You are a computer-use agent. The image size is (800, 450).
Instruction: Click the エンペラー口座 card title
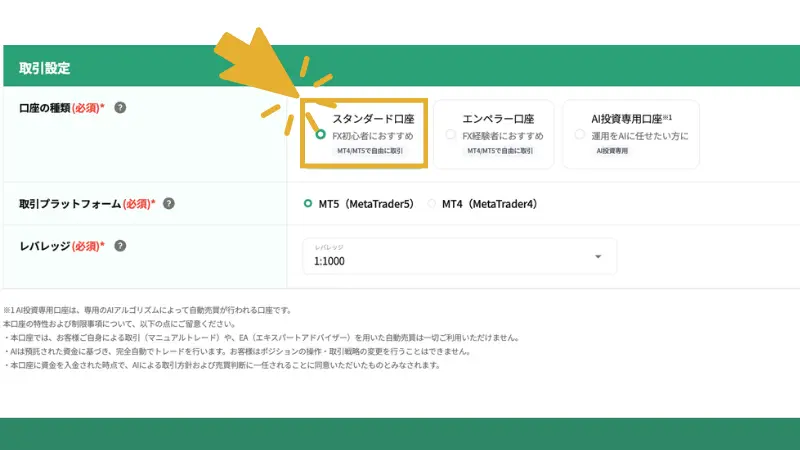(x=498, y=119)
